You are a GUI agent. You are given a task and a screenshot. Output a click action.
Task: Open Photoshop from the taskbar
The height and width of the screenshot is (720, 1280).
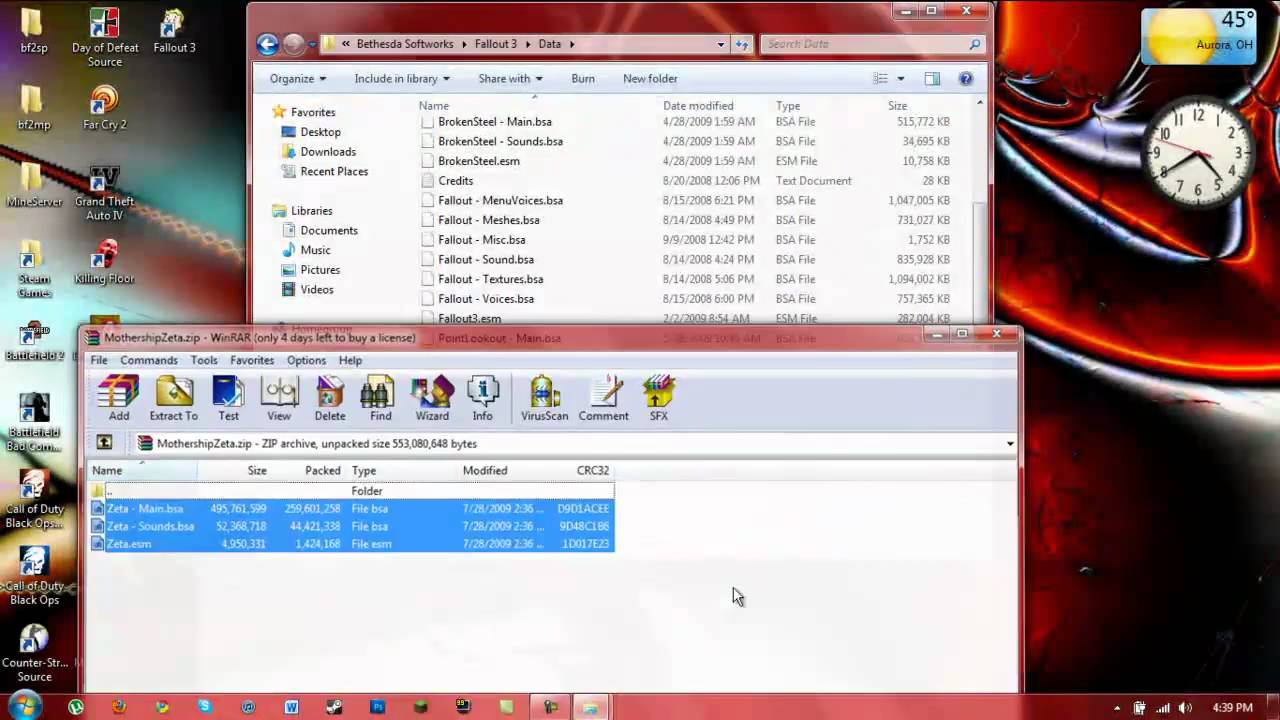pos(377,707)
